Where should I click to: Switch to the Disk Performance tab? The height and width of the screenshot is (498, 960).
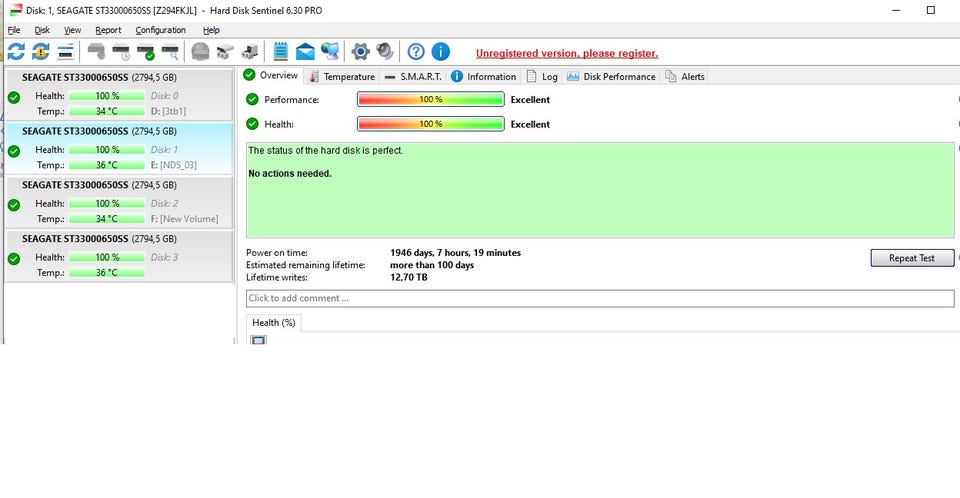click(x=611, y=77)
